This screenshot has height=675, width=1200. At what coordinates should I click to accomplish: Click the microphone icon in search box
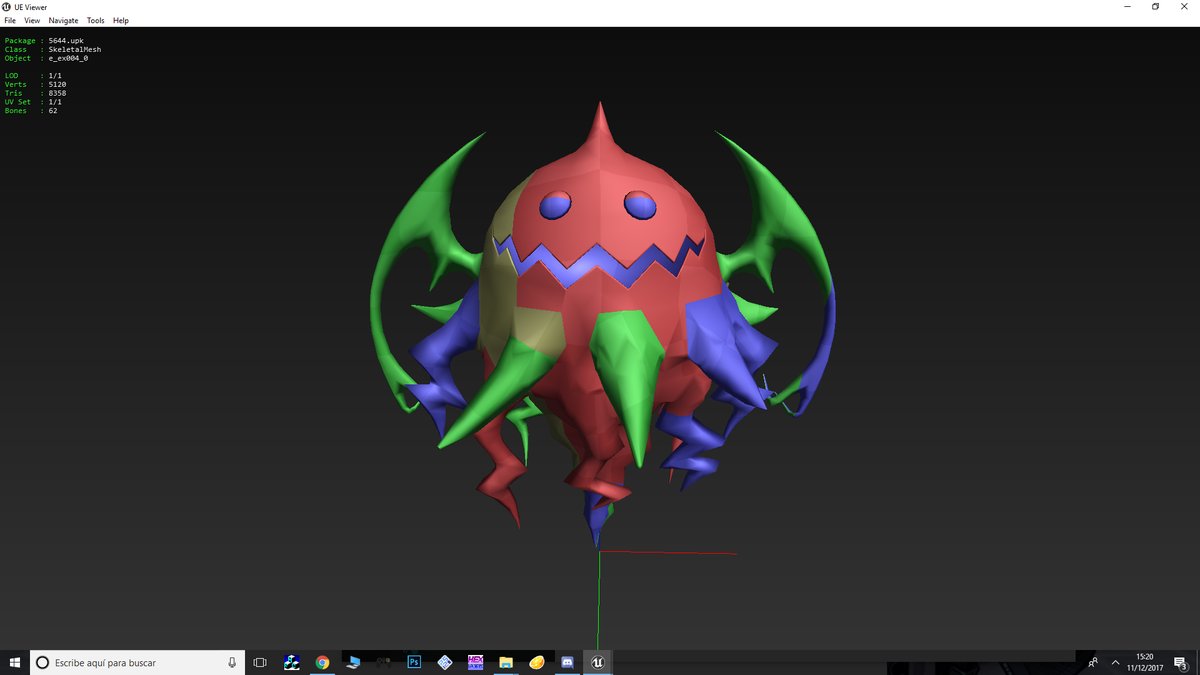232,662
